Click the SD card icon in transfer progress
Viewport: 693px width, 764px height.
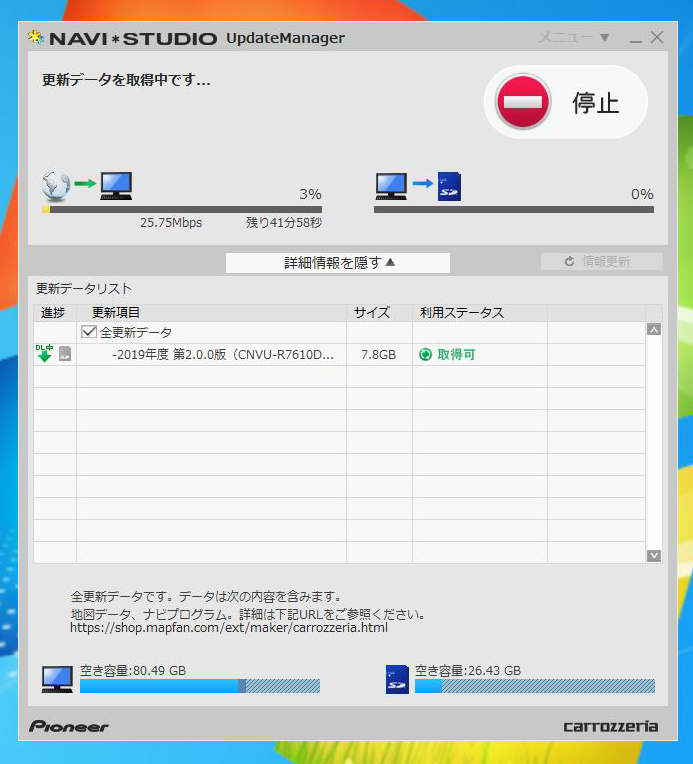click(449, 186)
